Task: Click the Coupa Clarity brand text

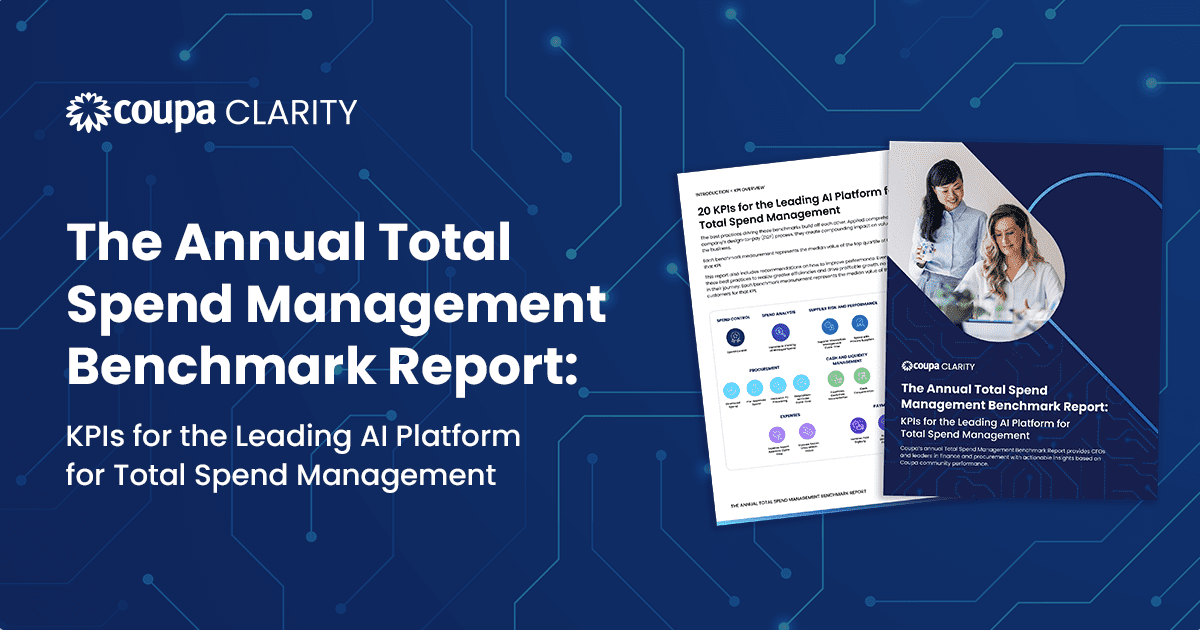Action: click(228, 112)
